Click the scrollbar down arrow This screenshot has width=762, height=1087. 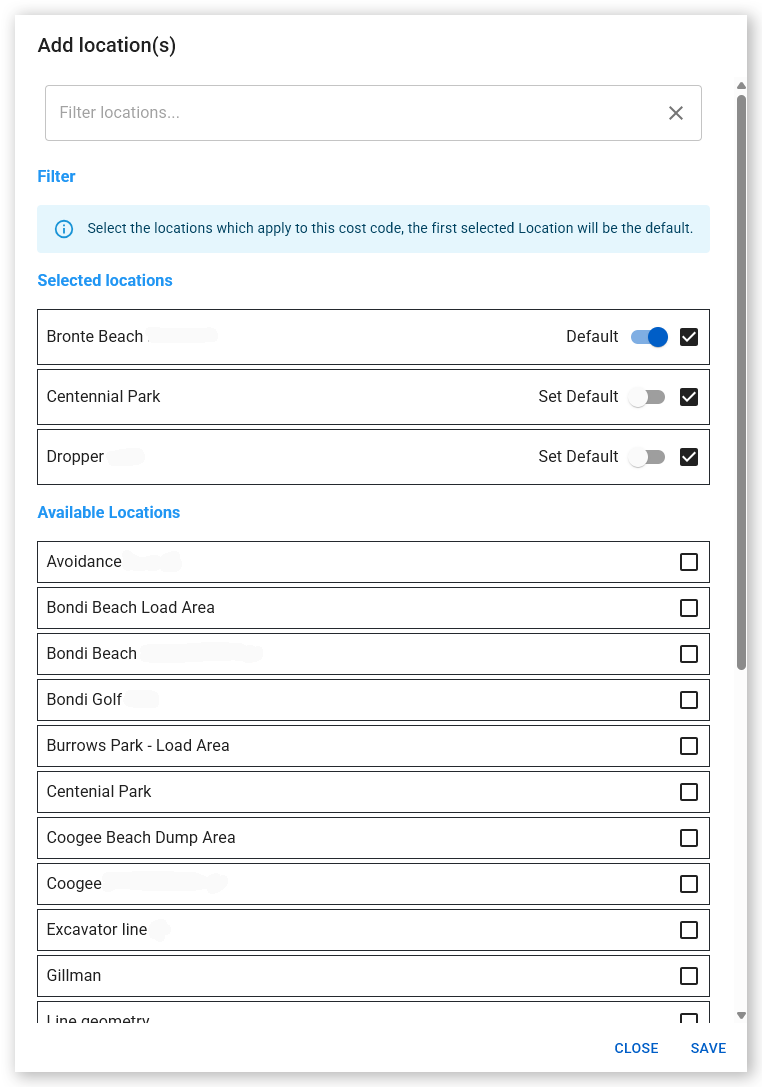coord(741,1016)
